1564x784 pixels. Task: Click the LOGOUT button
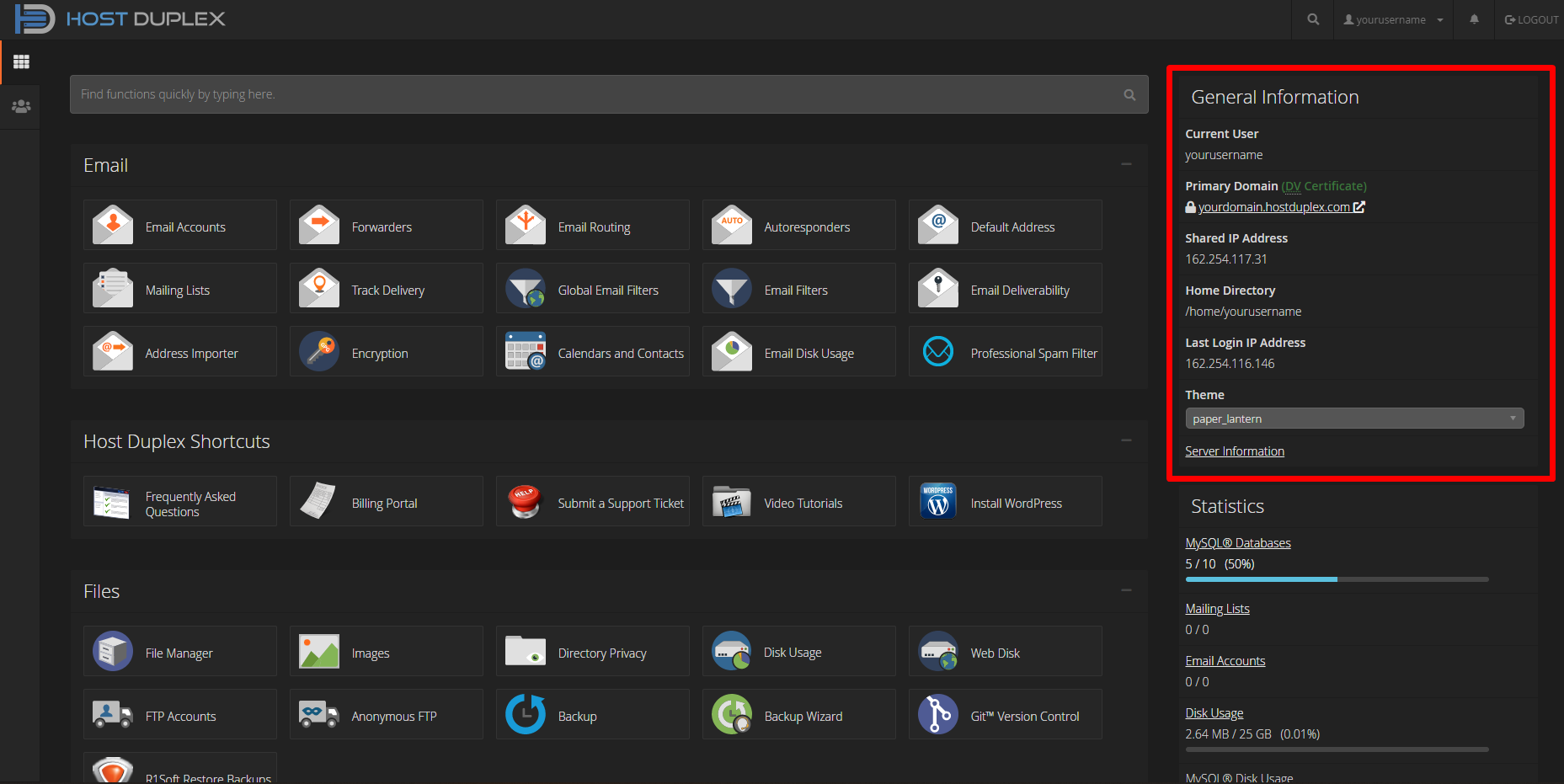(1531, 19)
